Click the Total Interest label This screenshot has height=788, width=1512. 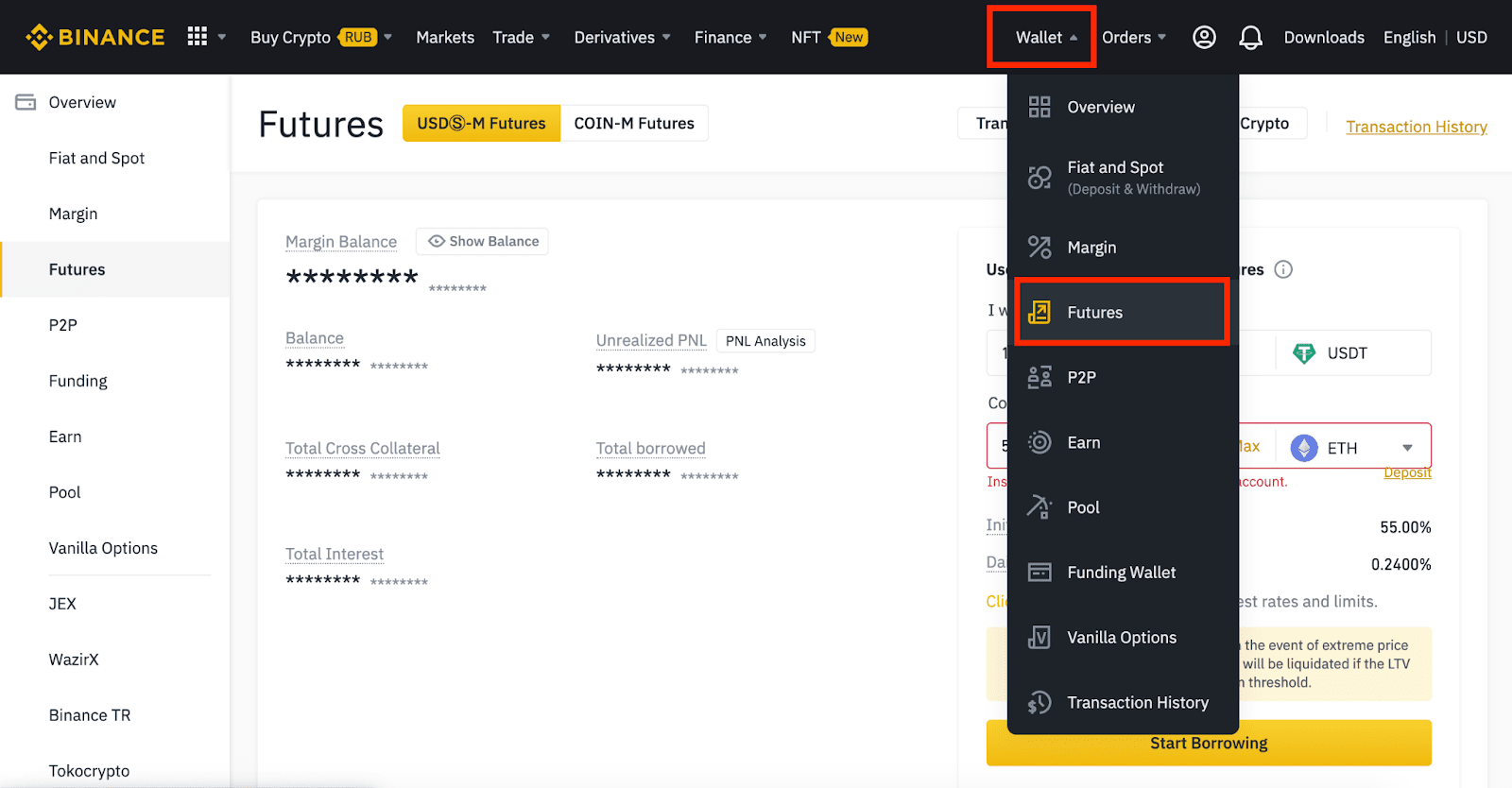(335, 554)
